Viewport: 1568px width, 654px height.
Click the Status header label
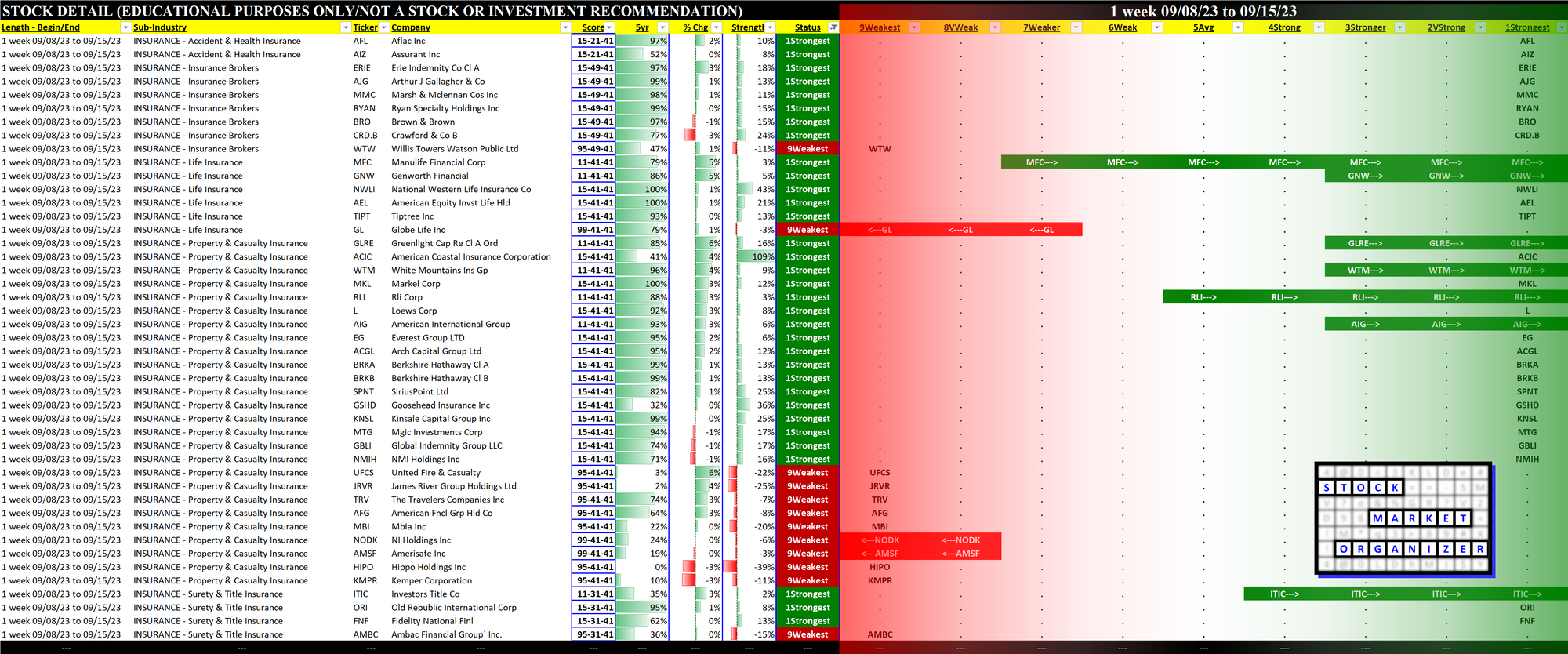(808, 27)
